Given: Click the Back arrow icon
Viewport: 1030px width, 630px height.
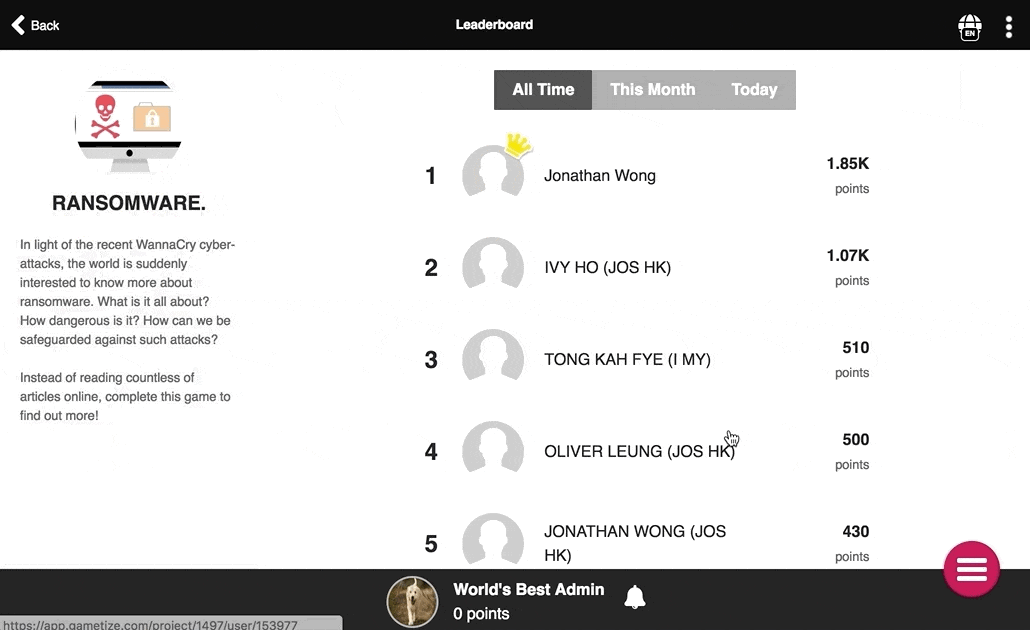Looking at the screenshot, I should [x=18, y=25].
